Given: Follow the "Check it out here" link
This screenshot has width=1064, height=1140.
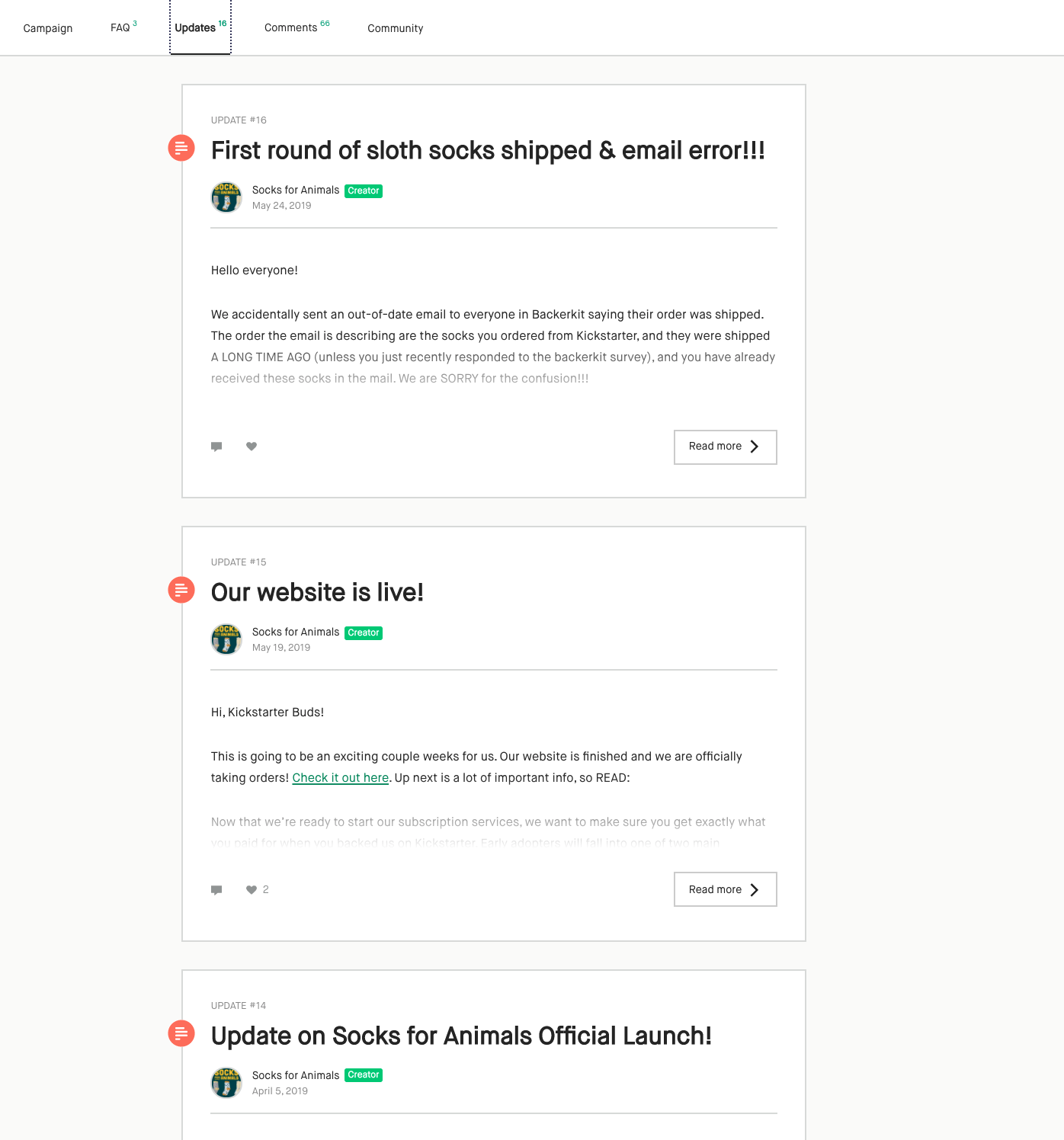Looking at the screenshot, I should 341,778.
